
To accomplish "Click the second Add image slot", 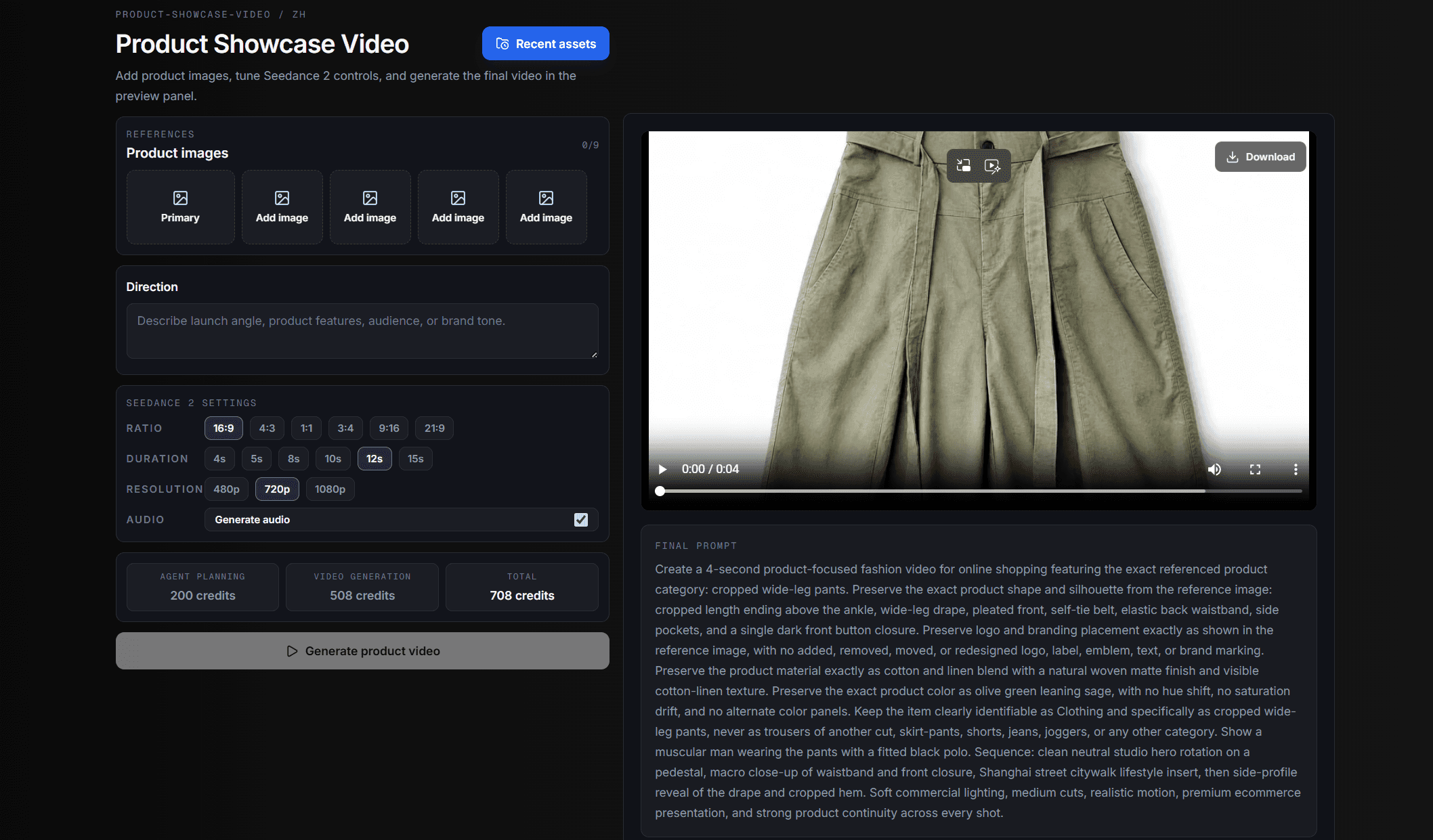I will click(x=370, y=207).
